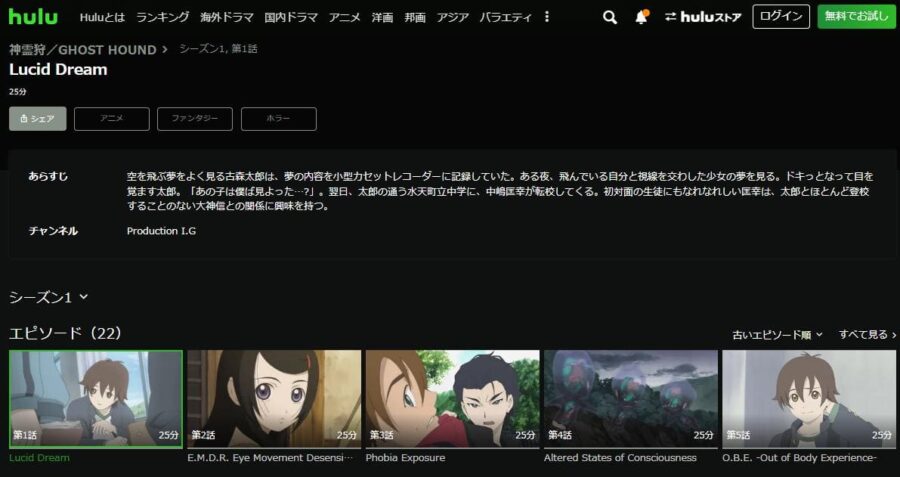The width and height of the screenshot is (900, 477).
Task: Click the Hulu logo
Action: pos(33,17)
